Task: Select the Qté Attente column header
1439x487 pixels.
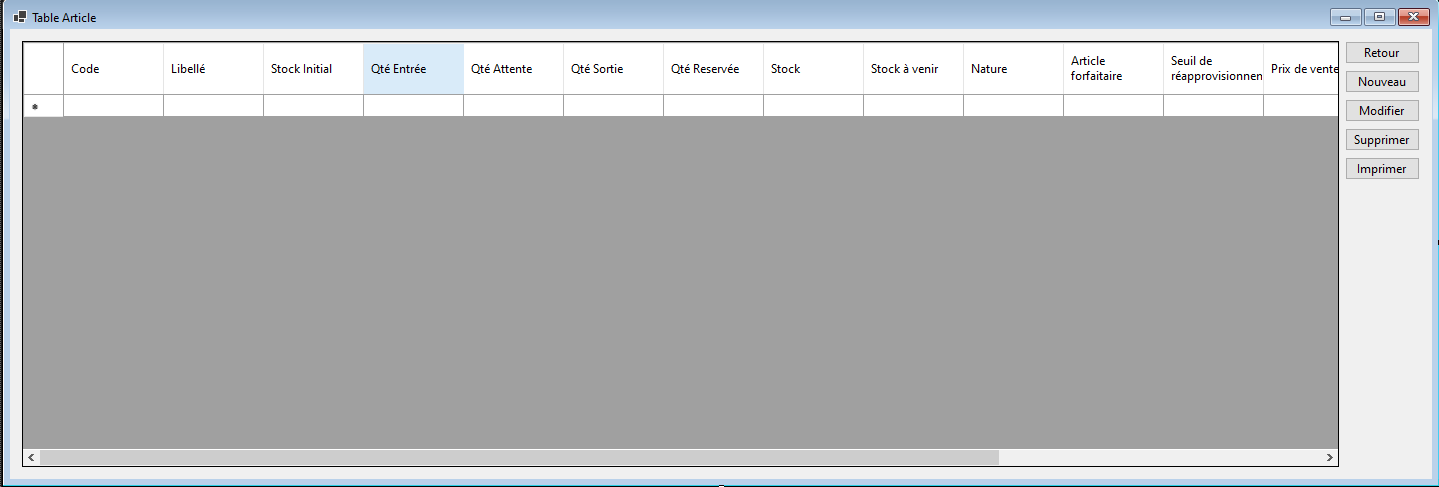Action: [x=513, y=69]
